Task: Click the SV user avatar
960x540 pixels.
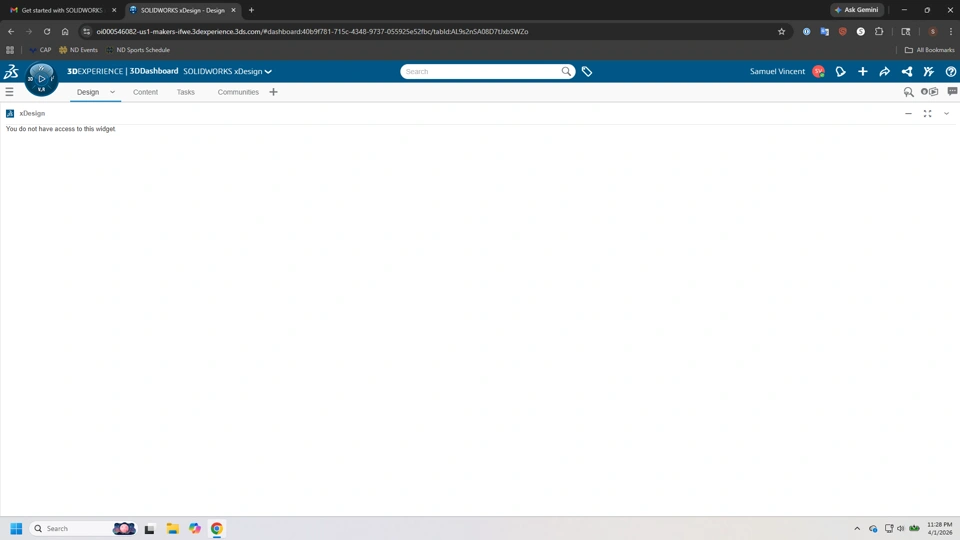Action: (x=819, y=72)
